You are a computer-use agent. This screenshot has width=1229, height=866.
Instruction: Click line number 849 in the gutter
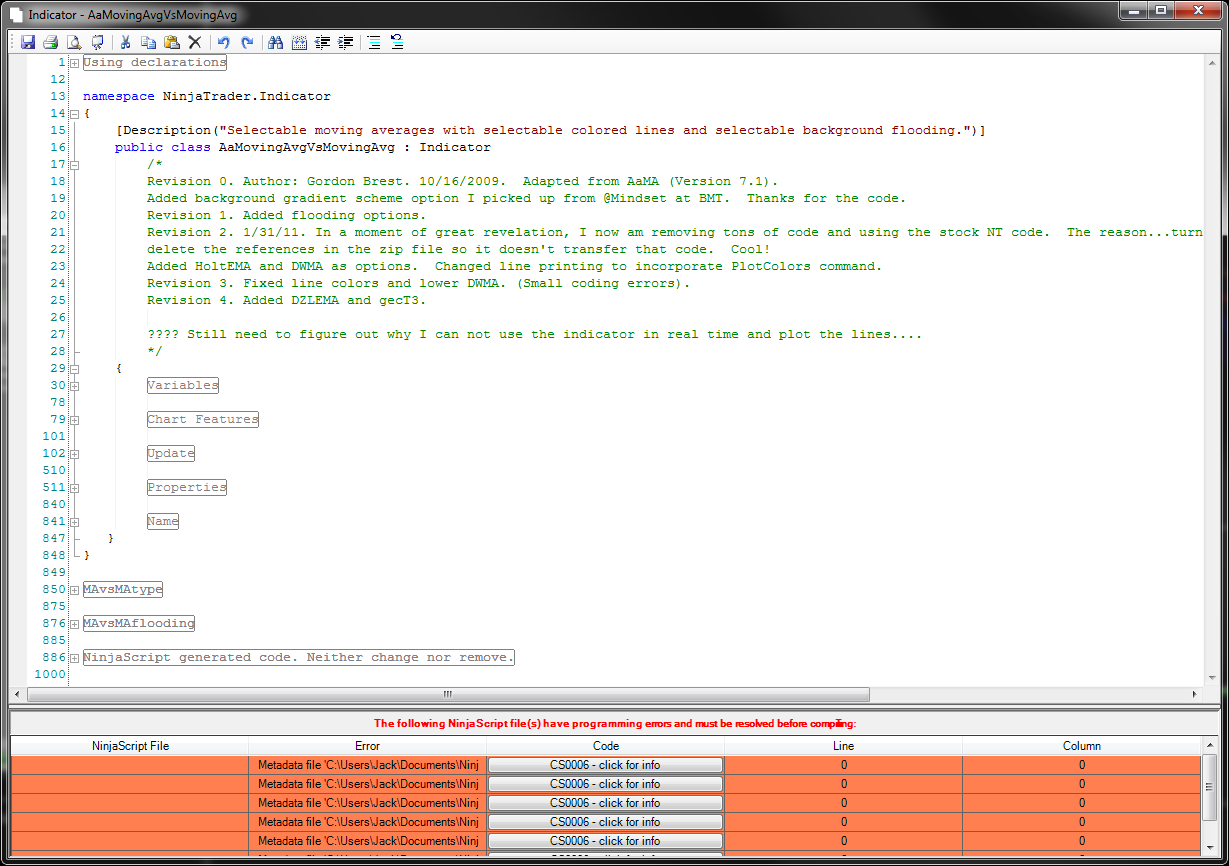click(x=53, y=573)
